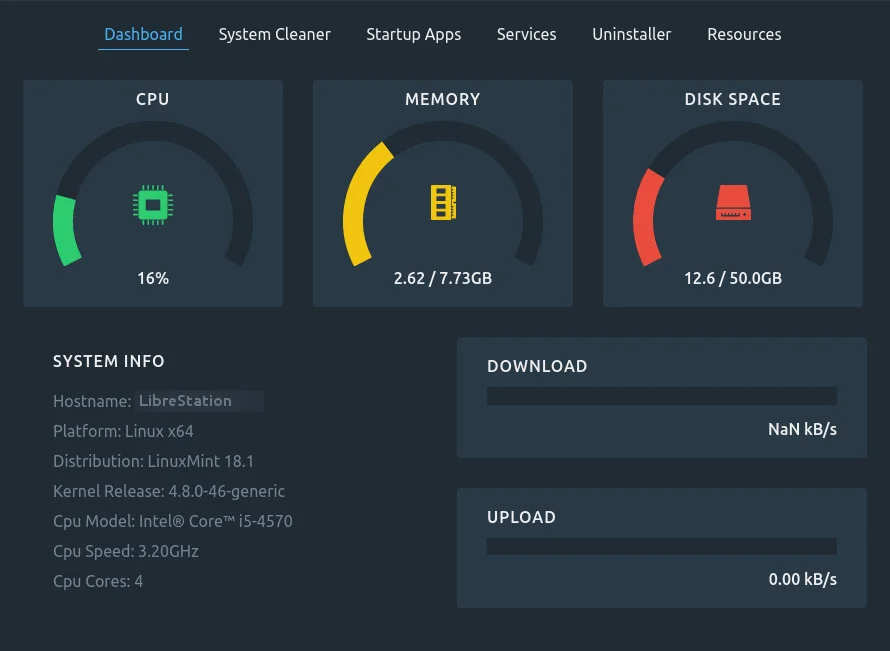890x651 pixels.
Task: Click the Kernel Release 4.8.0-46-generic line
Action: (169, 492)
